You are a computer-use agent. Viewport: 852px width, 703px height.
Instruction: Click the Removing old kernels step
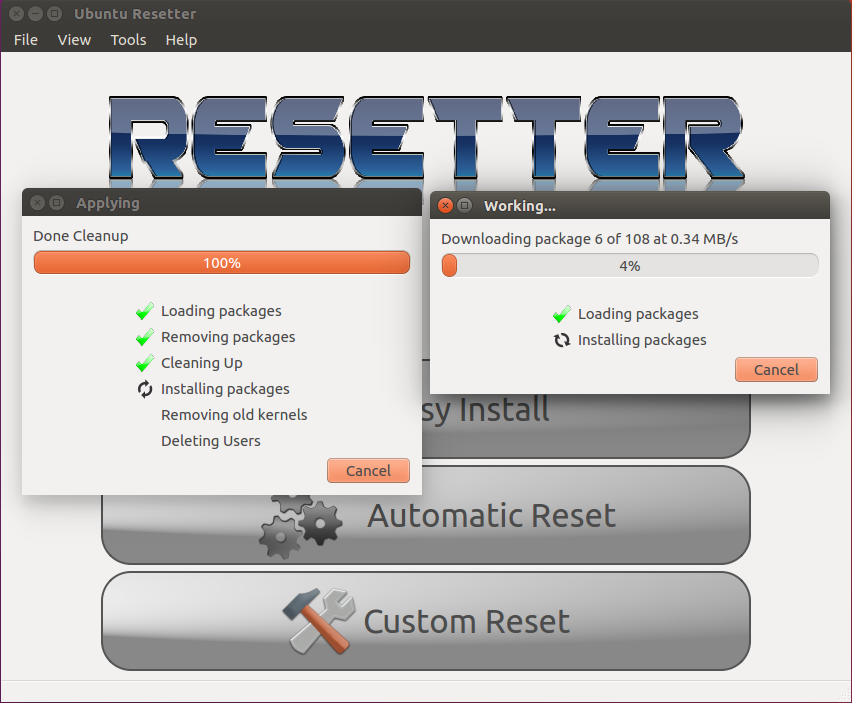[x=234, y=415]
